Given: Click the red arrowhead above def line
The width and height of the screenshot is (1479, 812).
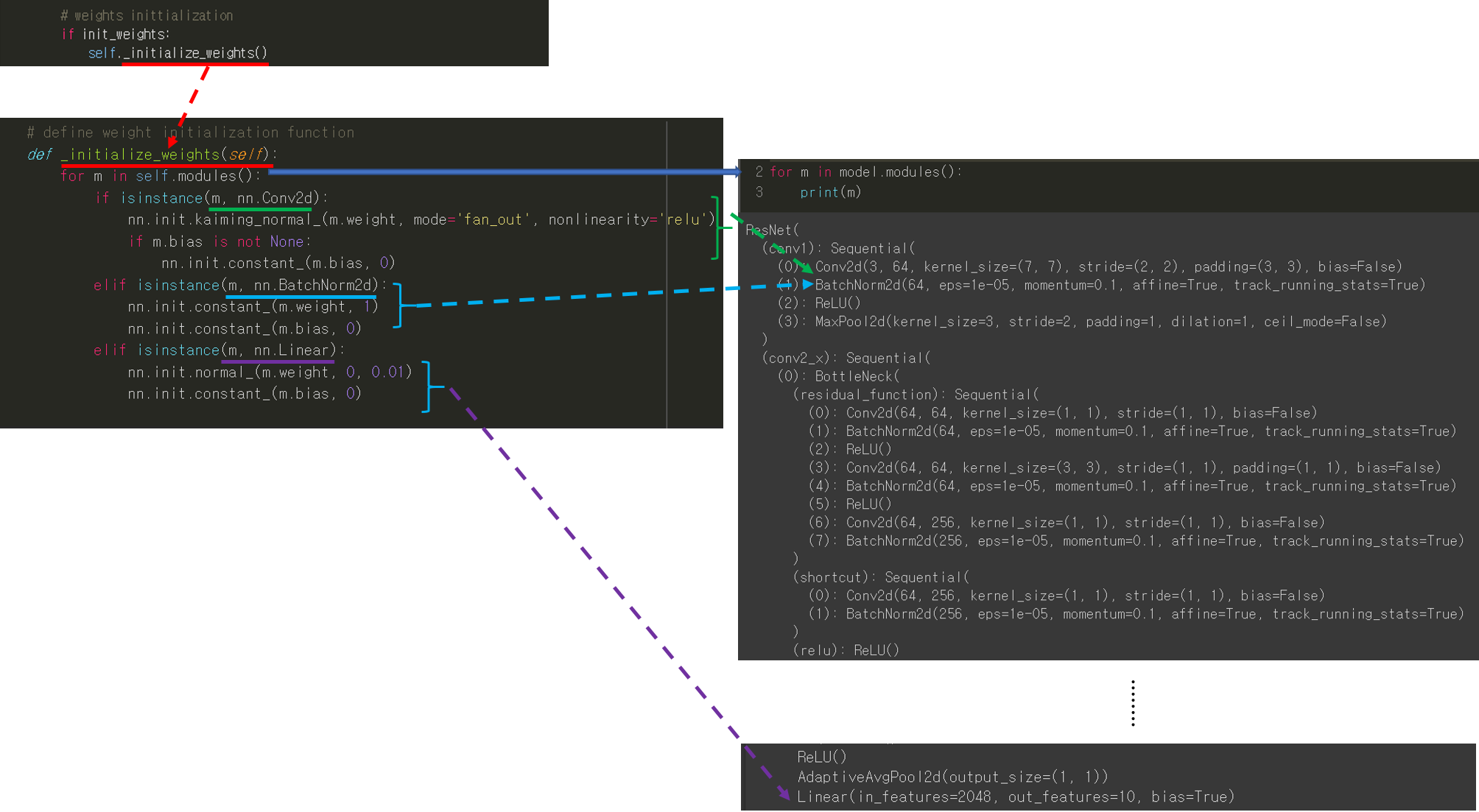Looking at the screenshot, I should (x=172, y=141).
